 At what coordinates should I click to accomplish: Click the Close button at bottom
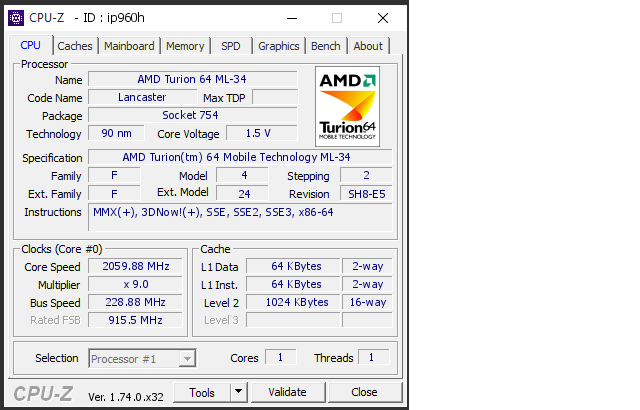(x=364, y=392)
